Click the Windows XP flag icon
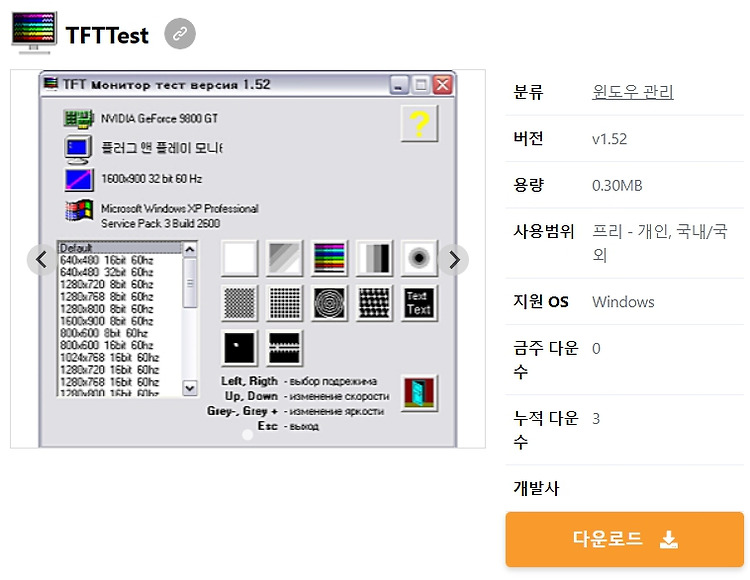 click(79, 210)
